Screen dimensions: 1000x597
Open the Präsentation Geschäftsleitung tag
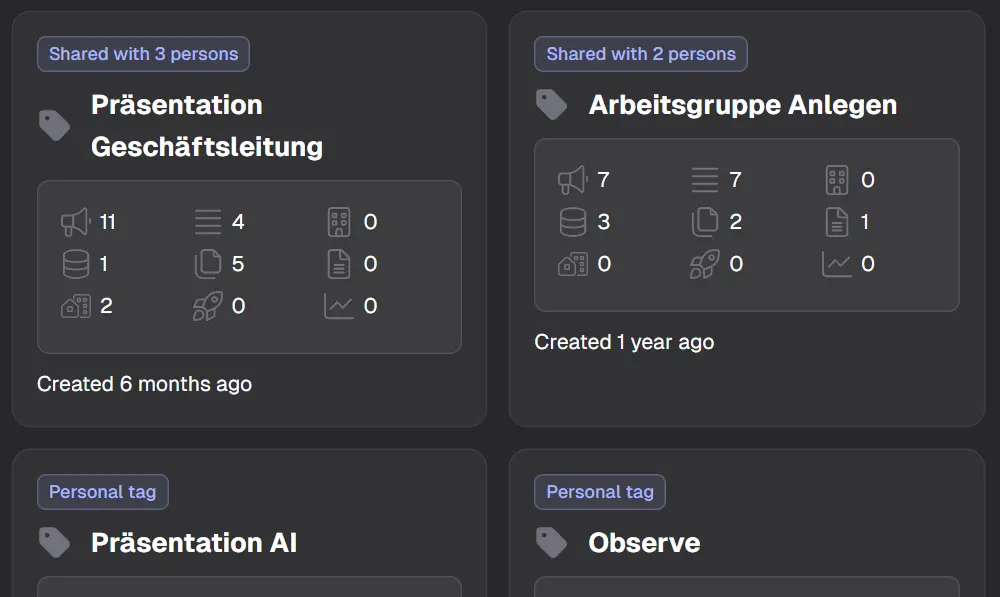coord(206,126)
